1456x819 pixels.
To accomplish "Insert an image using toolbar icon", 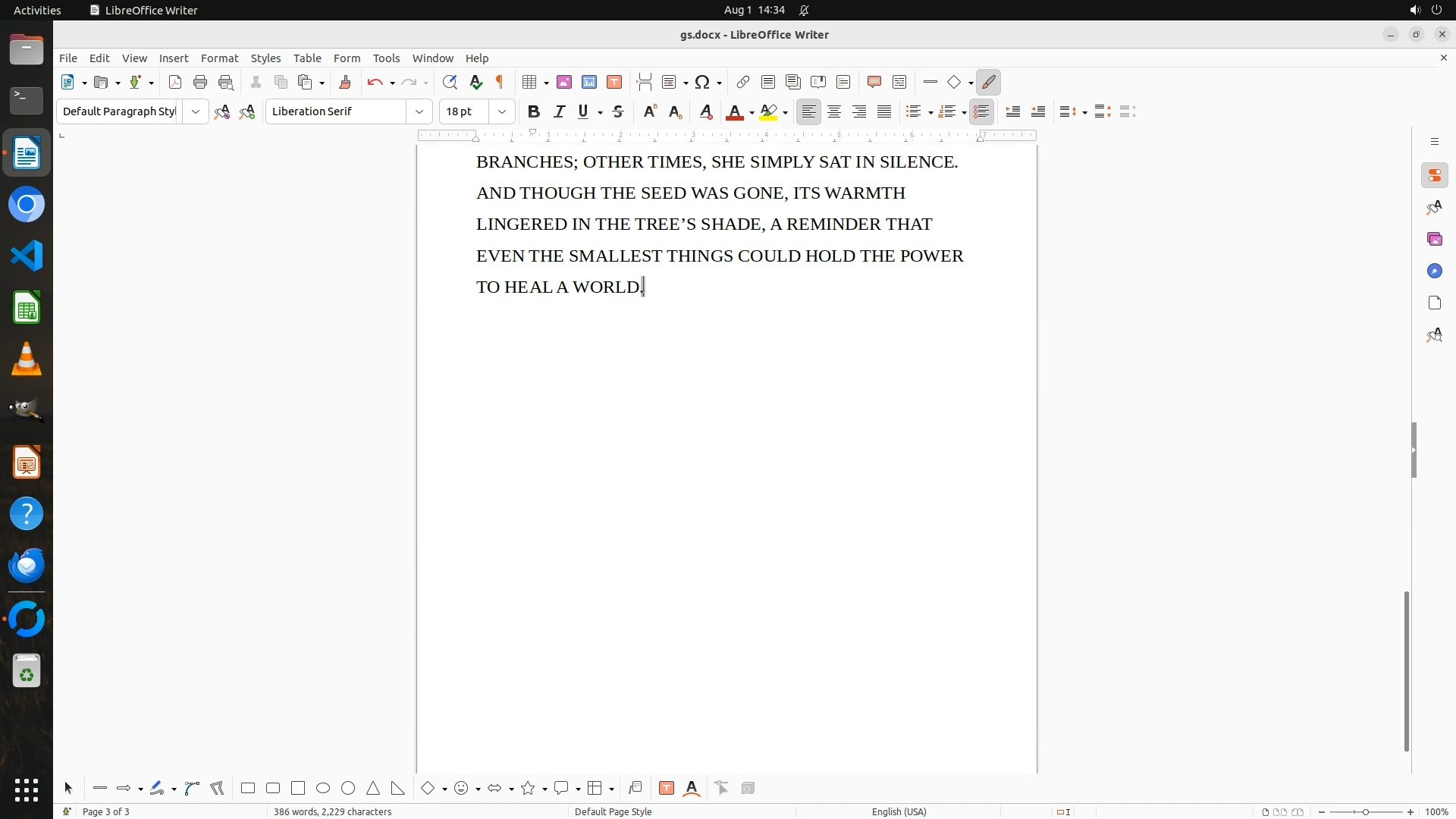I will (564, 82).
